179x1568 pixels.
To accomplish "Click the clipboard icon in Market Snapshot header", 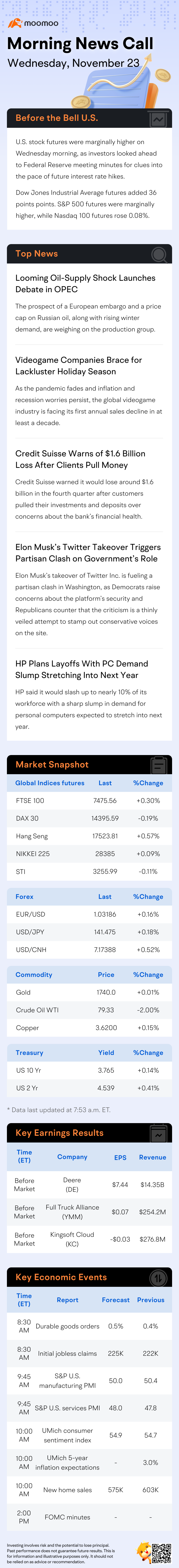I will click(x=159, y=765).
